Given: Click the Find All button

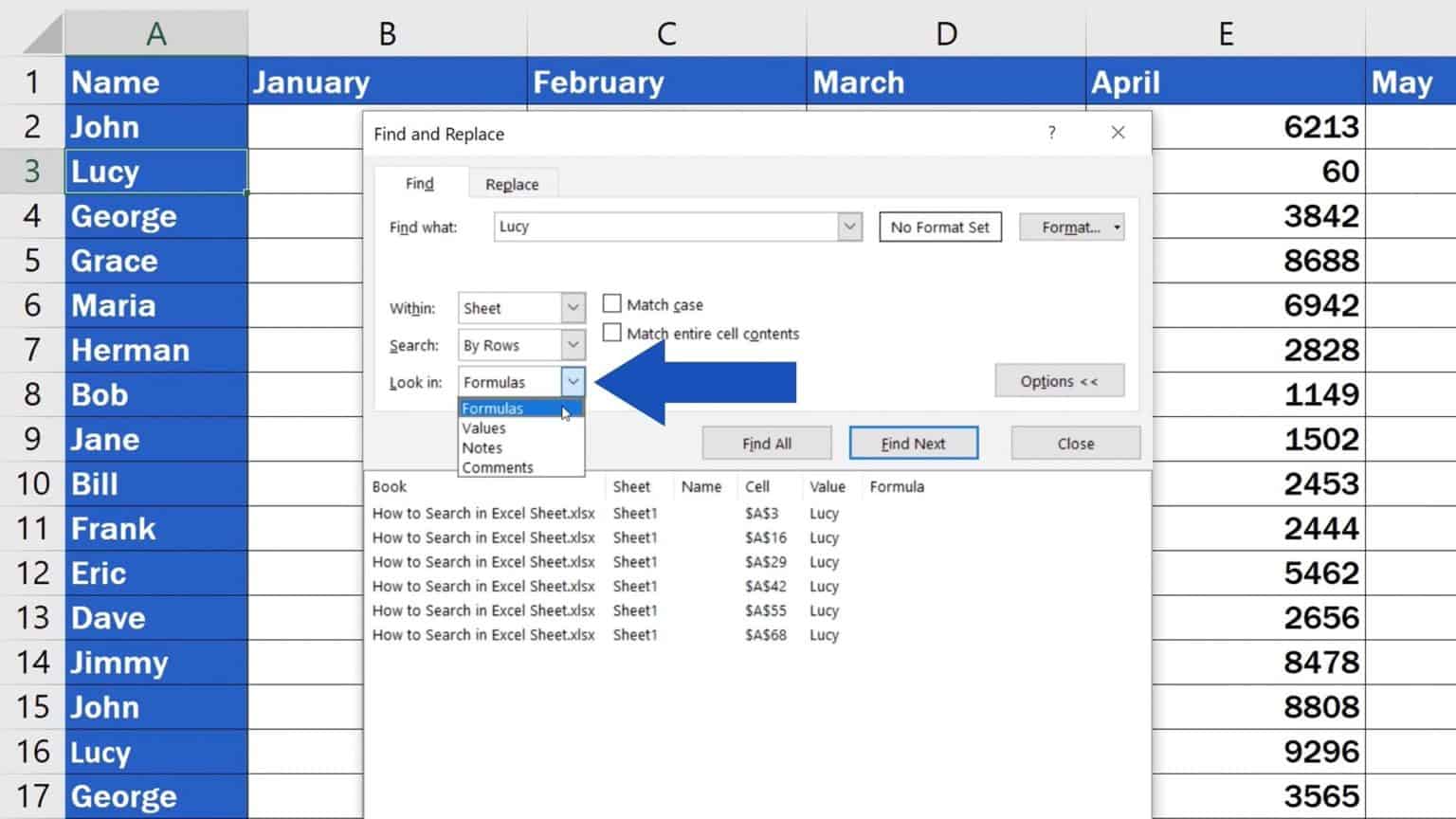Looking at the screenshot, I should pyautogui.click(x=766, y=443).
